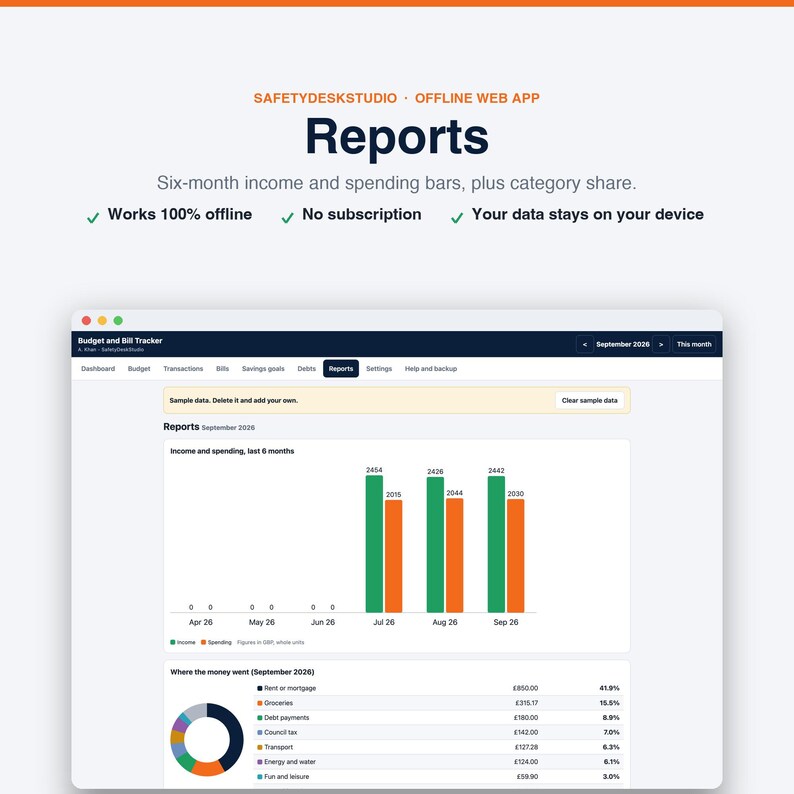Click the Clear sample data button
Screen dimensions: 794x794
tap(589, 401)
